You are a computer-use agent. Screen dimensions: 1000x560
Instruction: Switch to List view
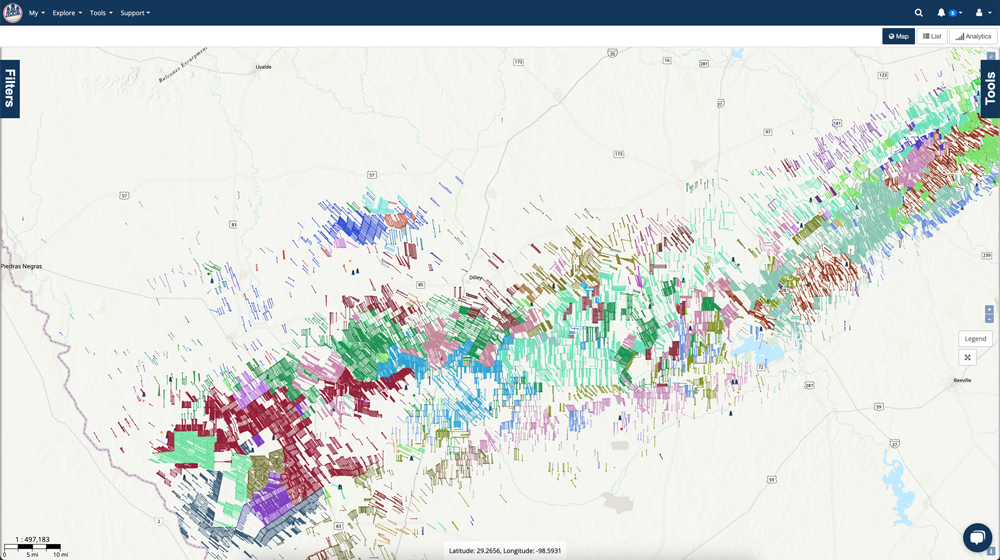click(932, 36)
